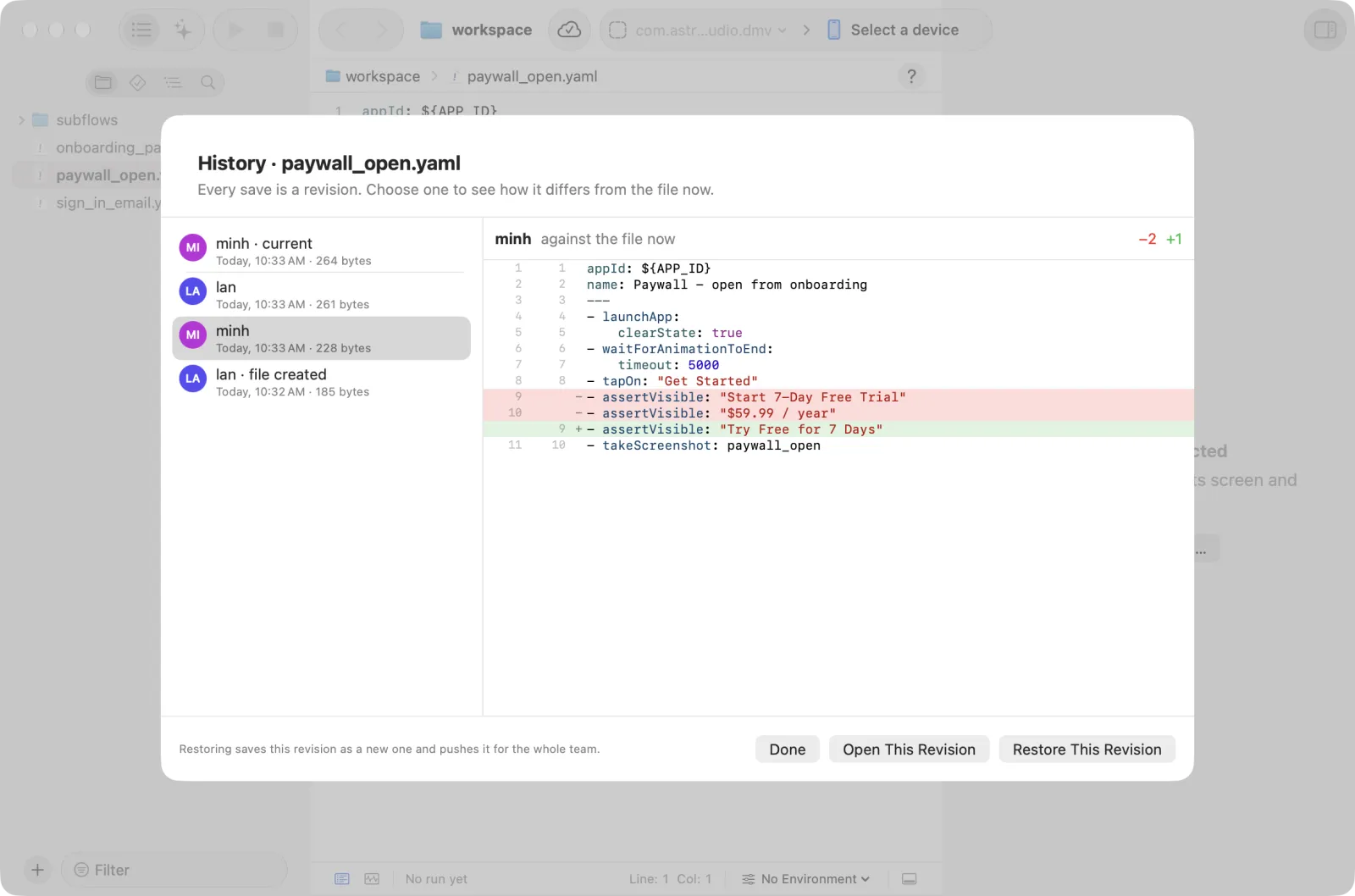Click the workspace title in toolbar
This screenshot has height=896, width=1355.
(491, 30)
